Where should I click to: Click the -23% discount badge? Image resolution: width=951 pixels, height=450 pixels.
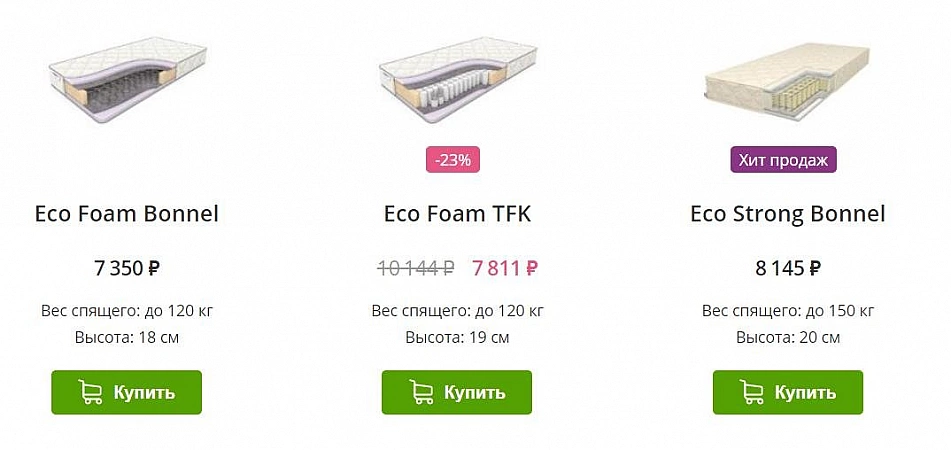click(453, 159)
